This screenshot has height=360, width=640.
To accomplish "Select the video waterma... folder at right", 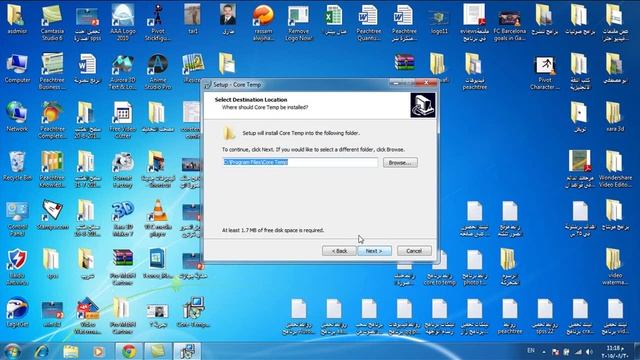I will (615, 267).
